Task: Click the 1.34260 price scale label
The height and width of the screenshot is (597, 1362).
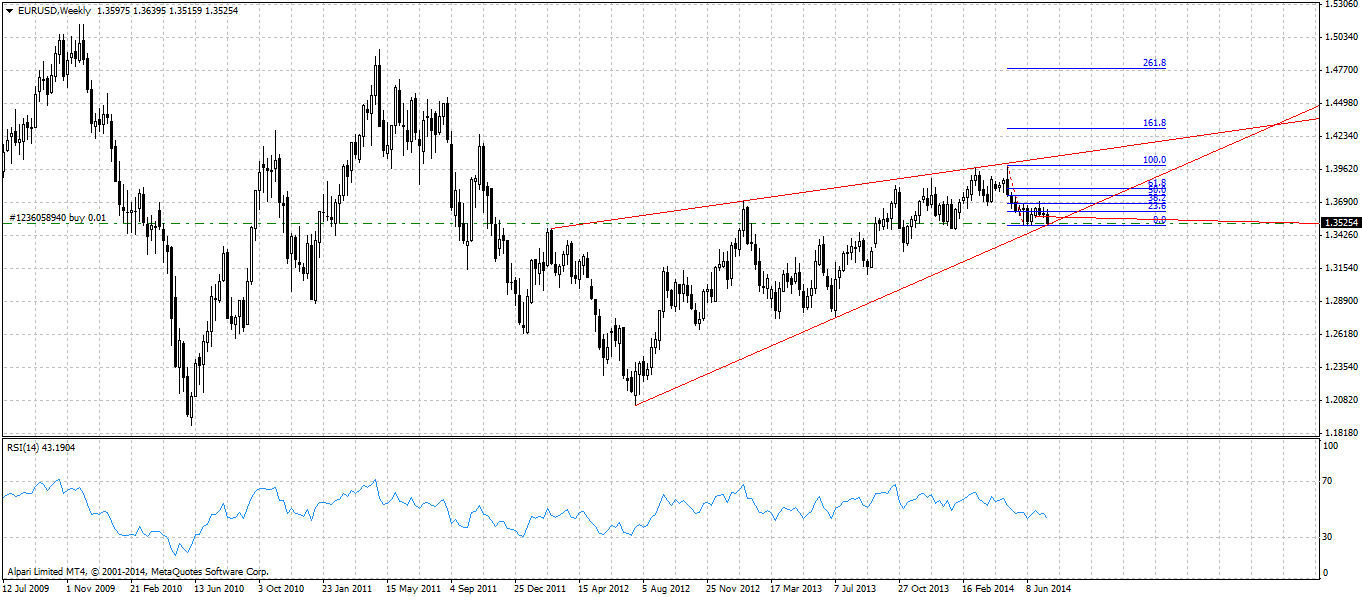Action: click(x=1339, y=235)
